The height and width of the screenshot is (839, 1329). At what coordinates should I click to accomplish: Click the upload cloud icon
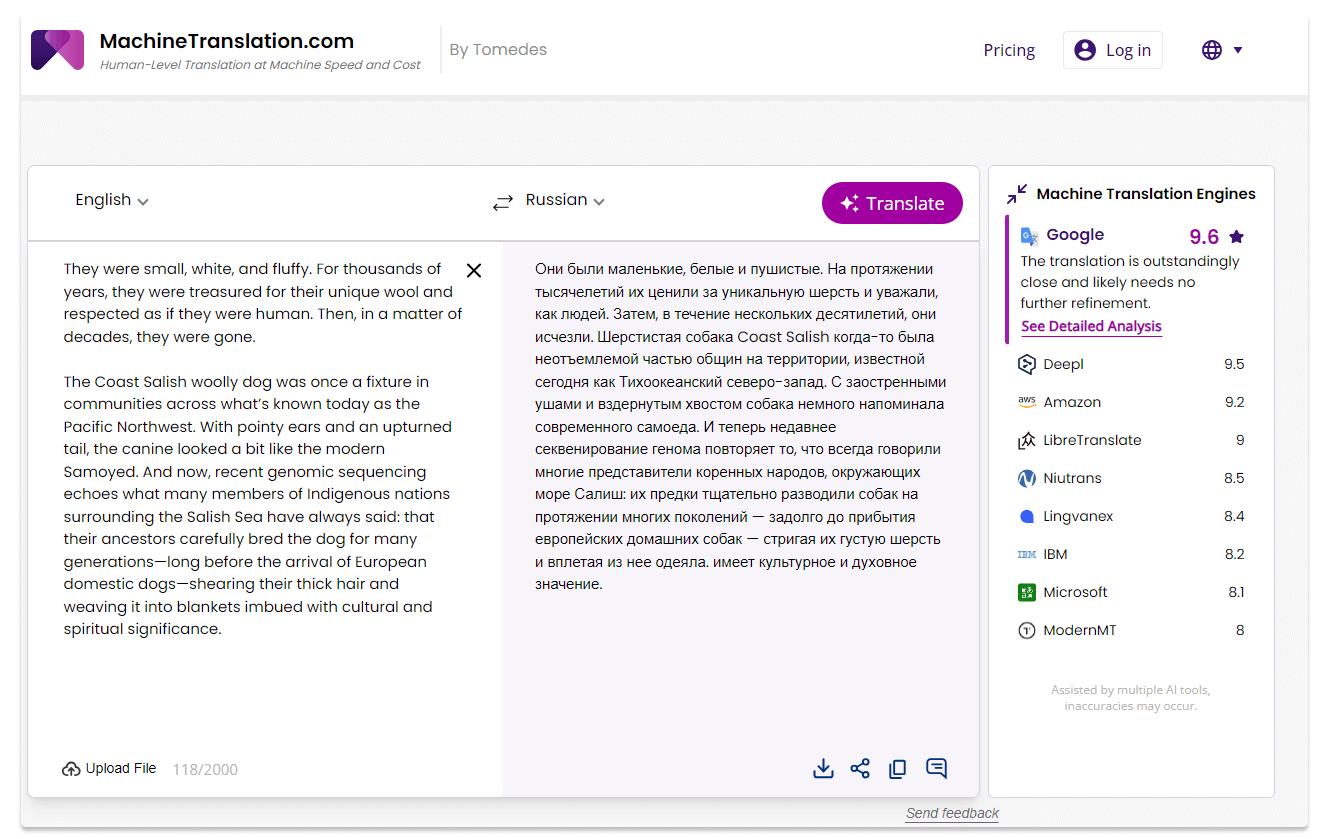71,769
